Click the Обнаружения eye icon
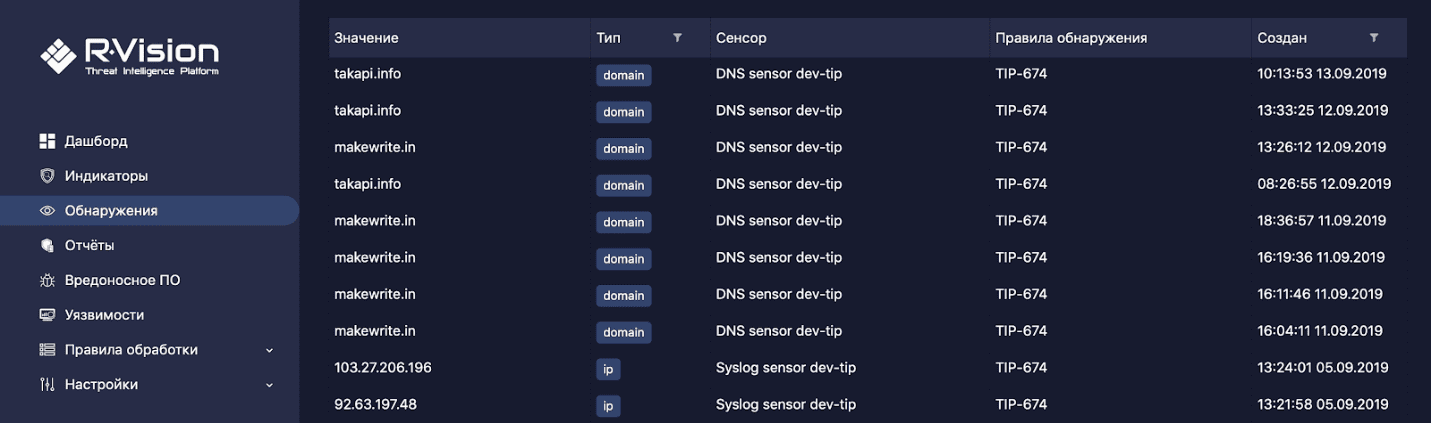Viewport: 1431px width, 423px height. 46,211
